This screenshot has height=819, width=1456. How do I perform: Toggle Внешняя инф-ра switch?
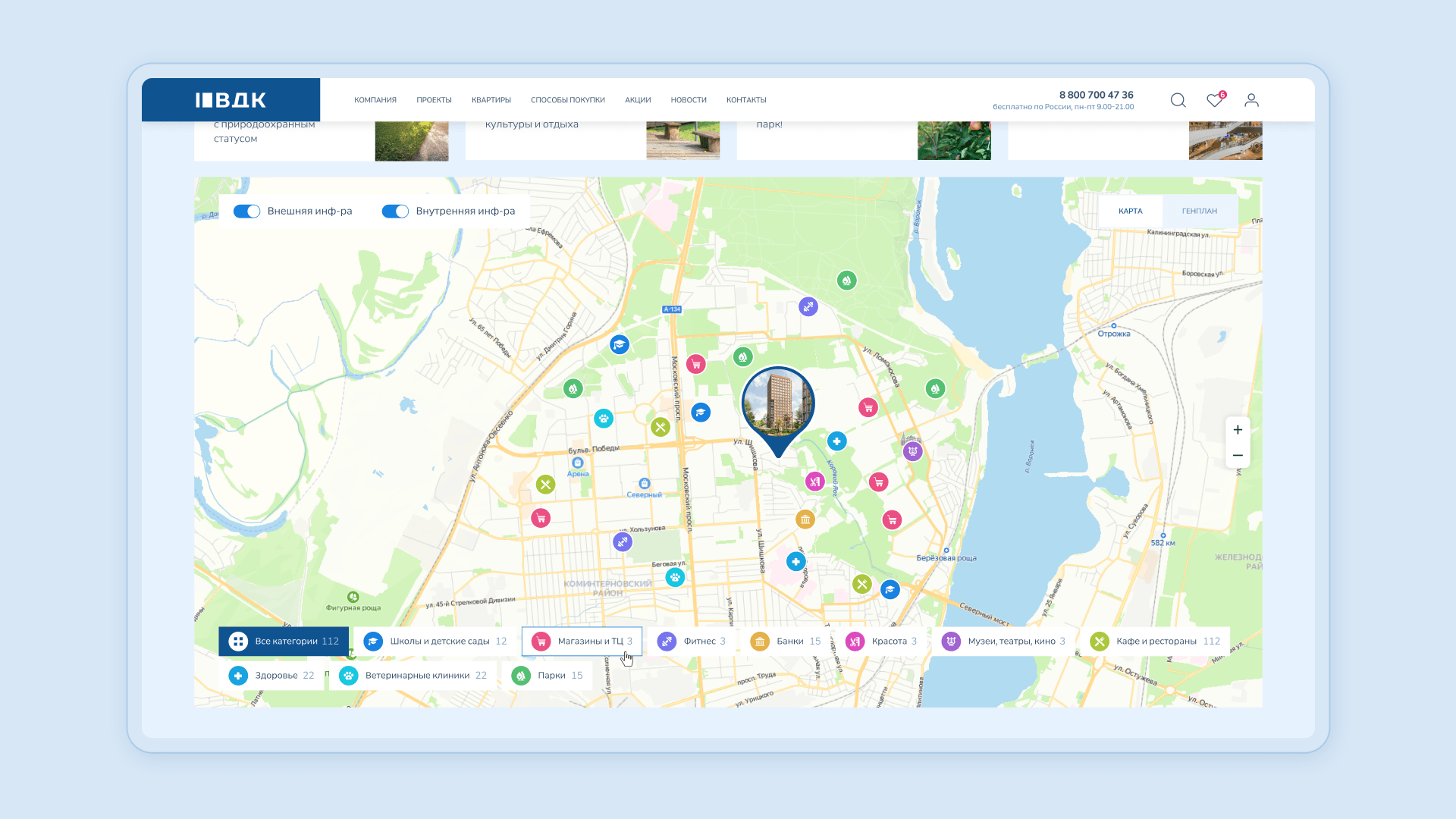click(246, 212)
